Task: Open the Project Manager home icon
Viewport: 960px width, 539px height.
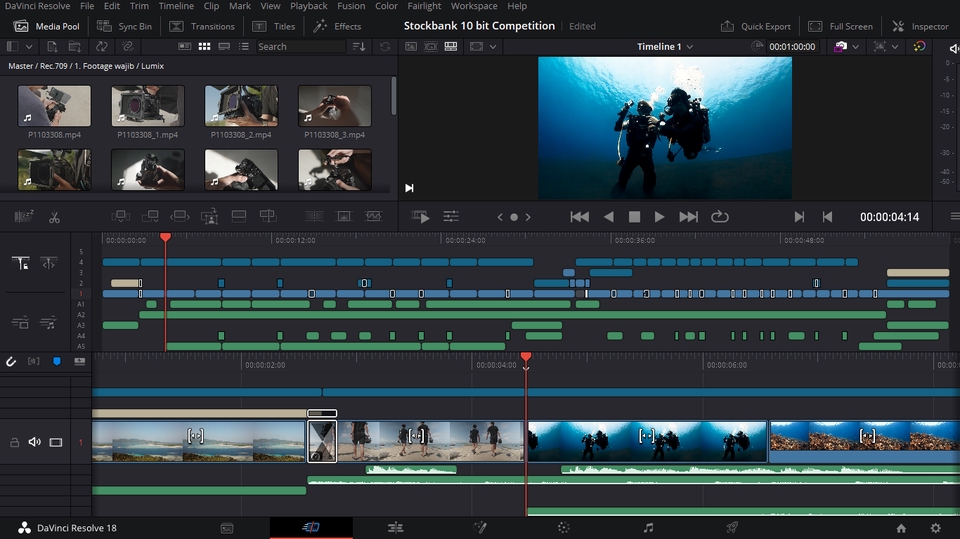Action: pyautogui.click(x=901, y=528)
